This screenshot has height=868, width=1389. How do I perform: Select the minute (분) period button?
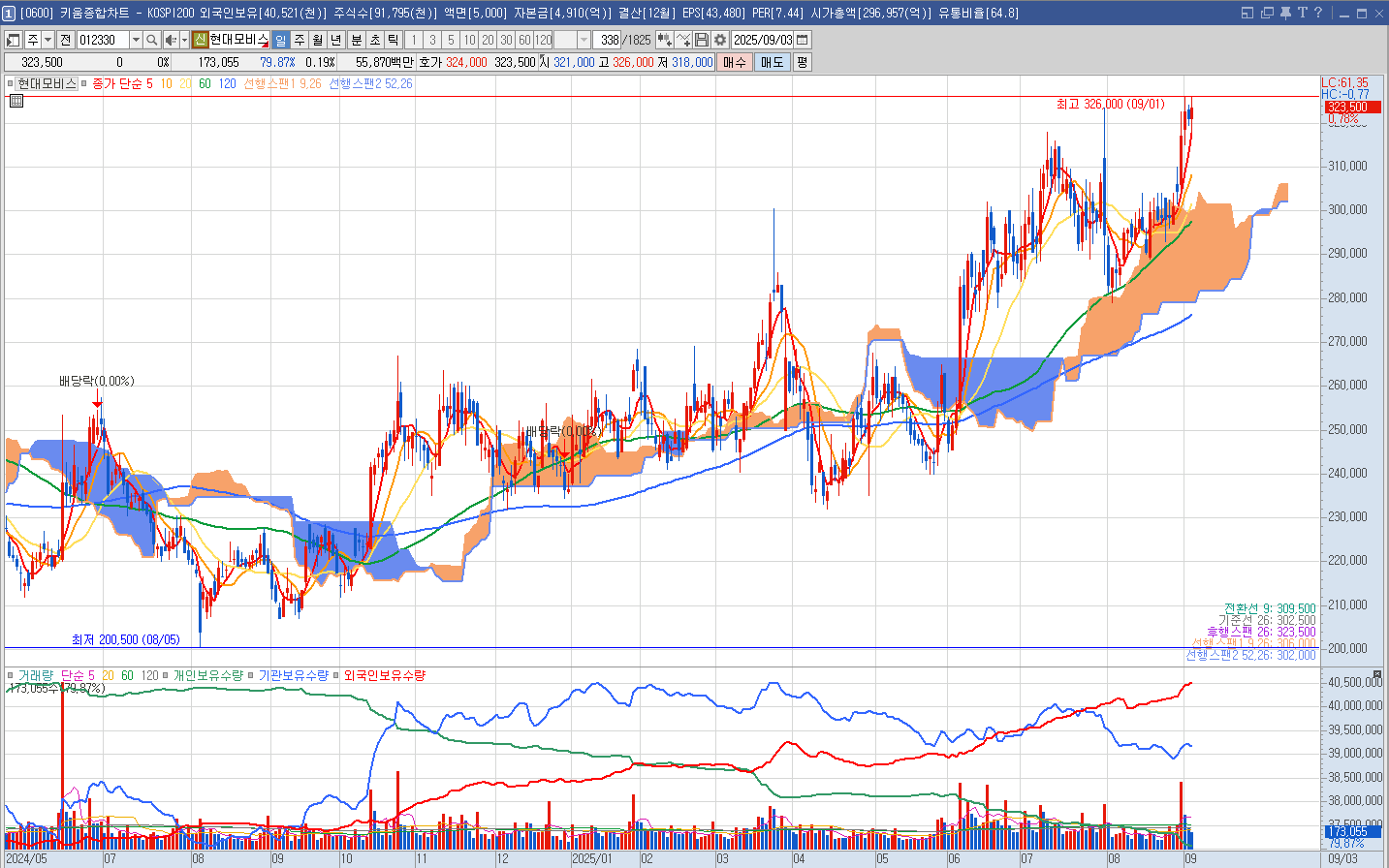click(x=356, y=40)
